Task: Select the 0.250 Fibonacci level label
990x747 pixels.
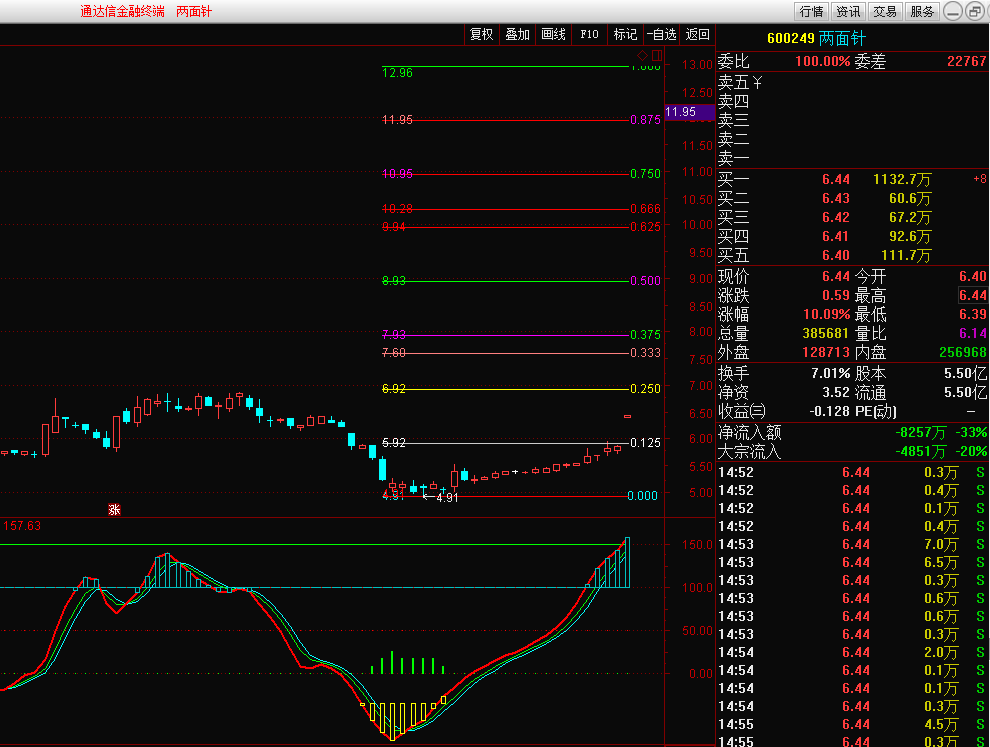Action: tap(645, 389)
